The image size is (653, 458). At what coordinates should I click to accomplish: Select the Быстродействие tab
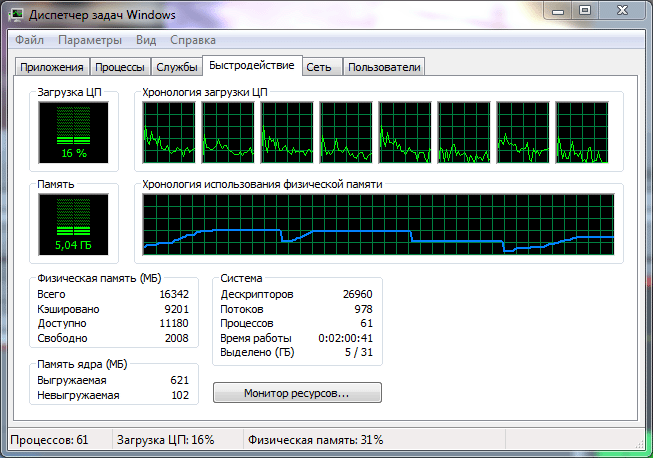click(x=252, y=65)
